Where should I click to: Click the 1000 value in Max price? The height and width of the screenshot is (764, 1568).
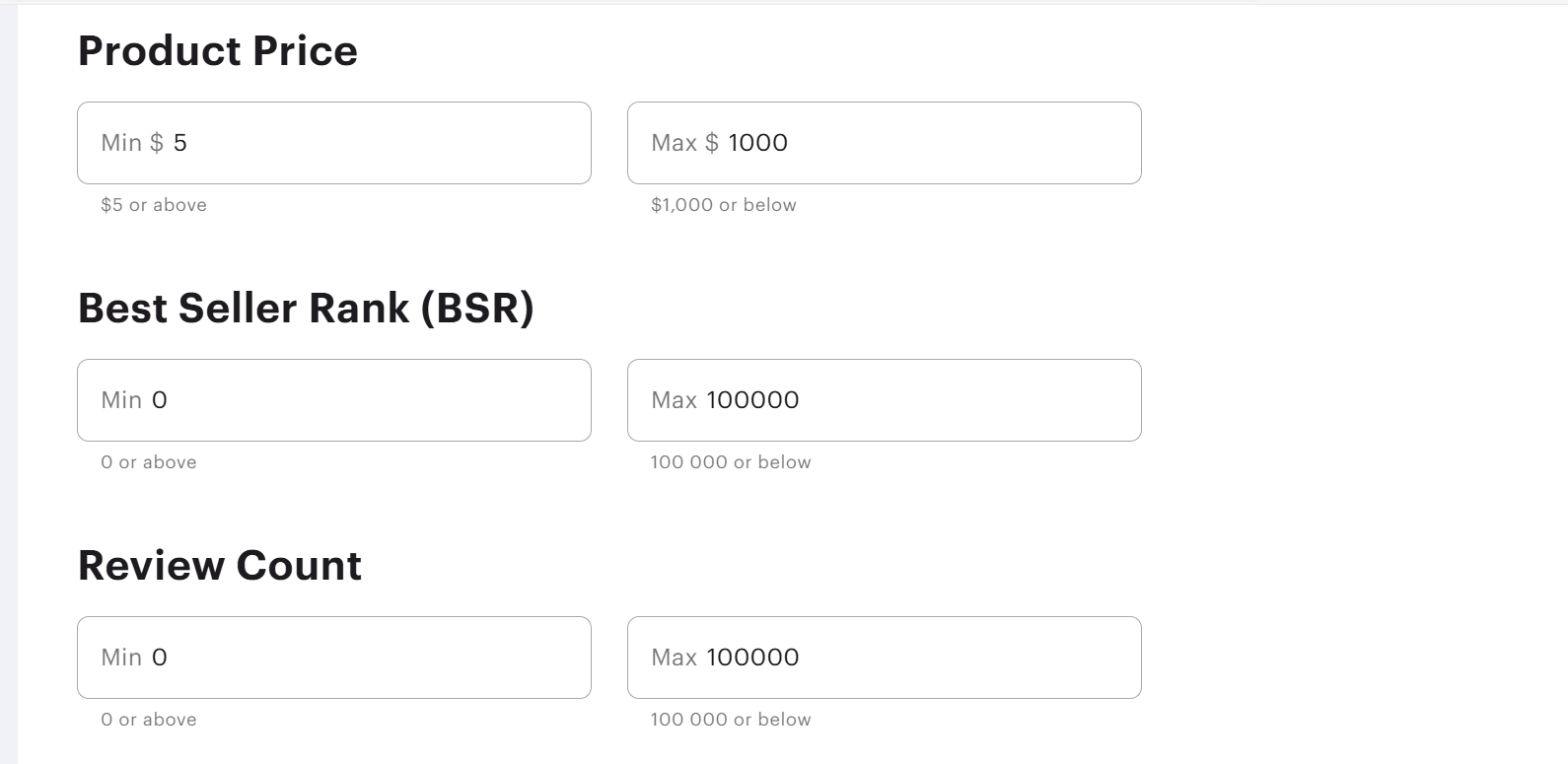click(x=757, y=143)
